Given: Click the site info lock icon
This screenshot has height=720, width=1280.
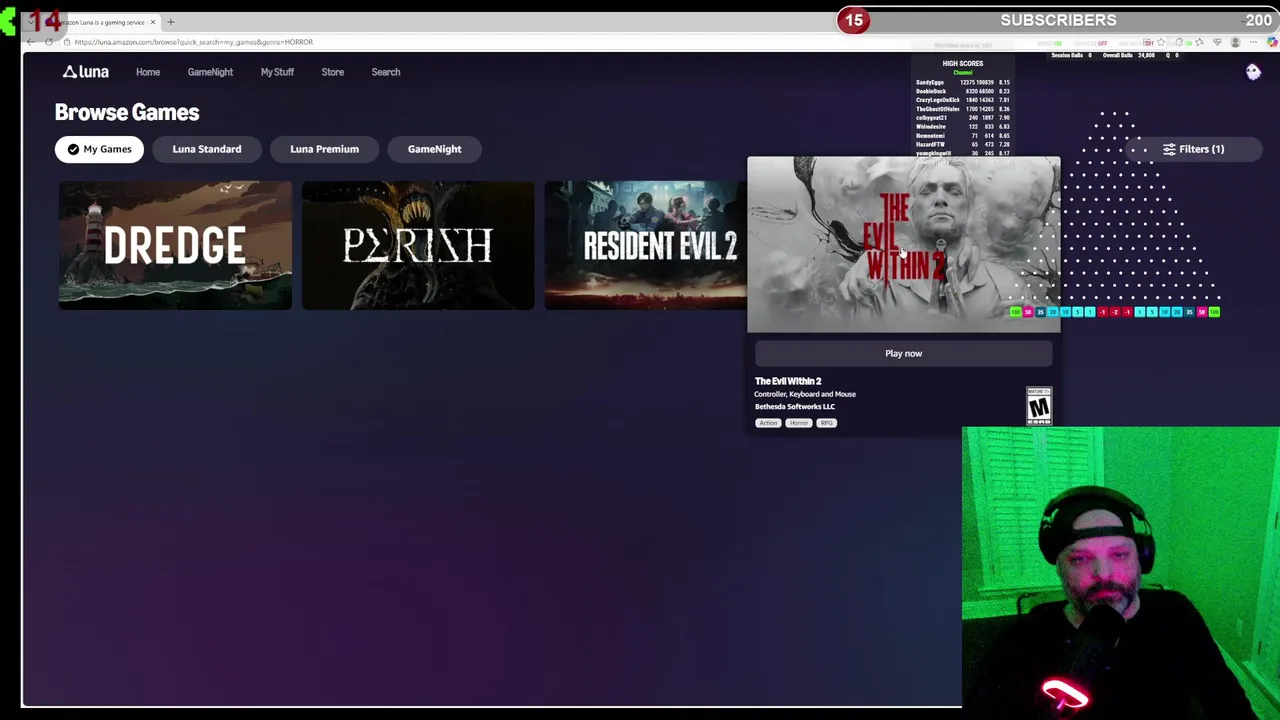Looking at the screenshot, I should click(x=66, y=42).
